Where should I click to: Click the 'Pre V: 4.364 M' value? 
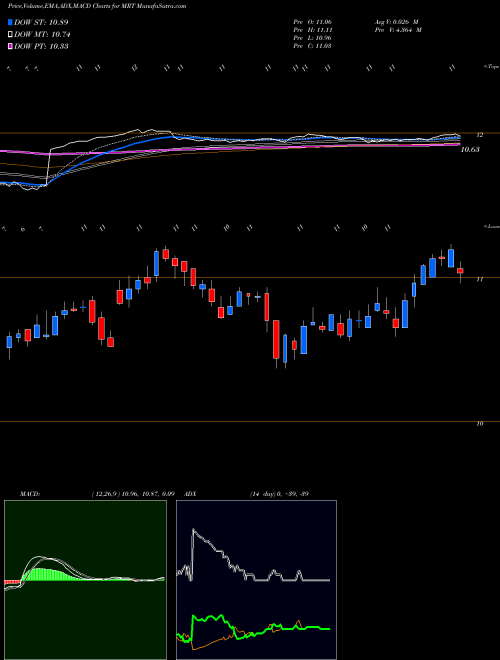398,30
